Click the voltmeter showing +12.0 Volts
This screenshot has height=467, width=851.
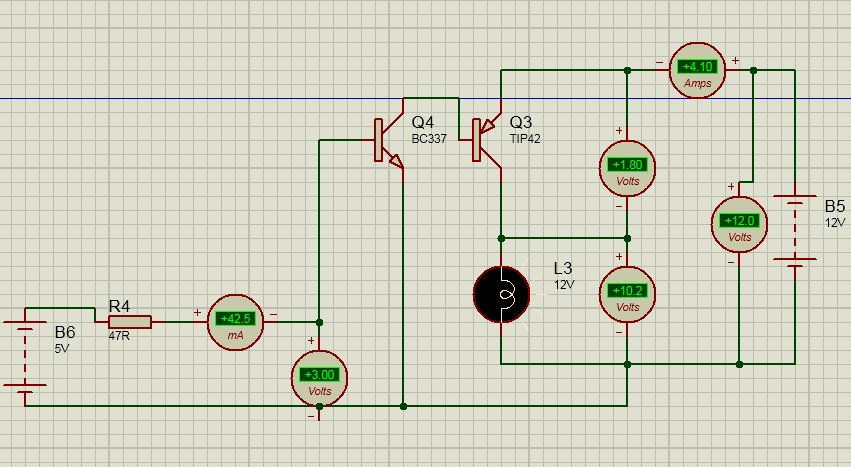pos(740,225)
